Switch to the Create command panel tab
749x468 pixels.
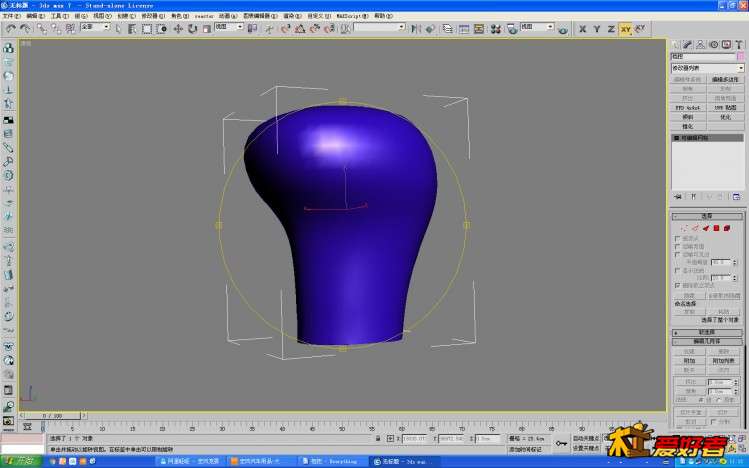tap(676, 44)
